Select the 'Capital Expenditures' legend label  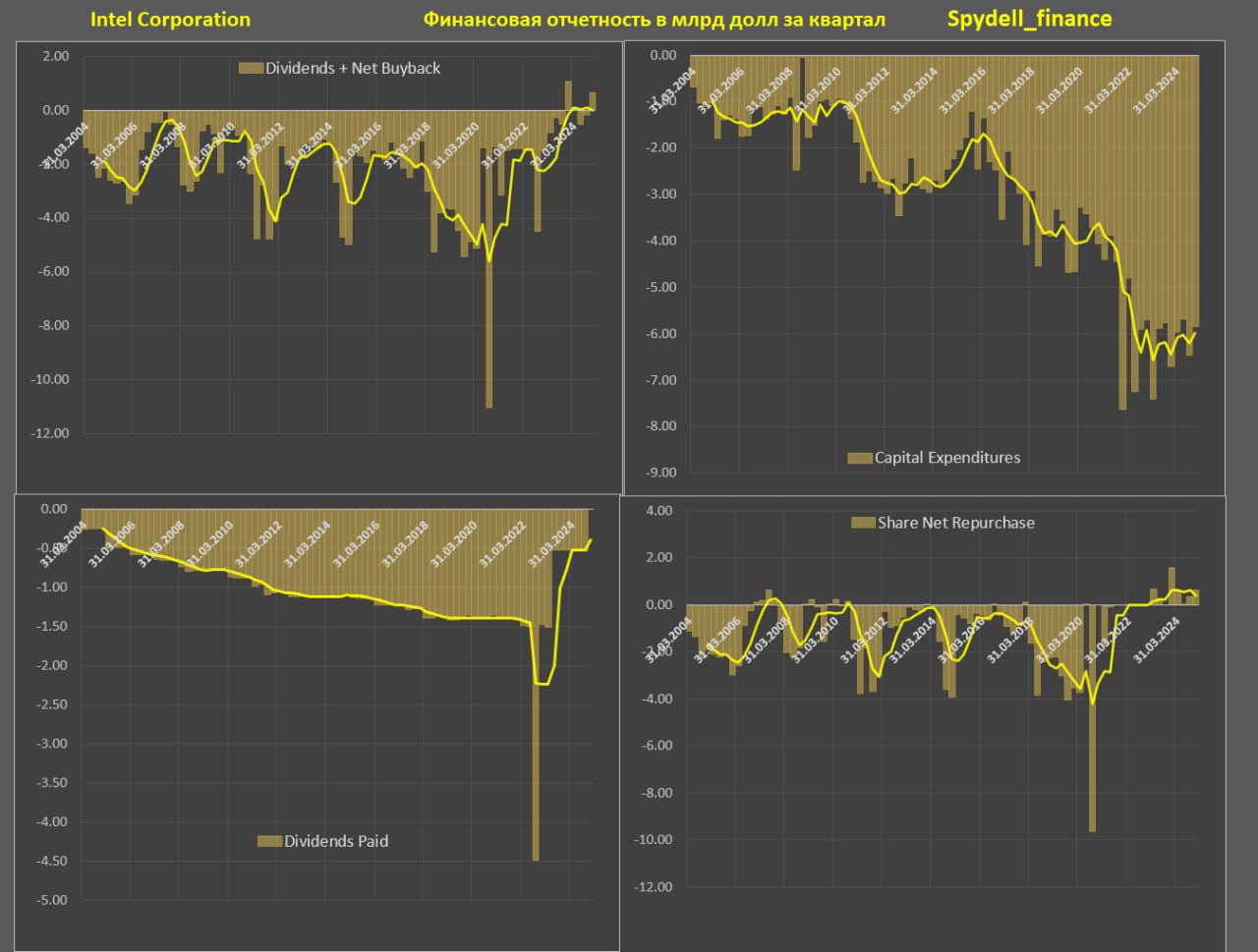947,457
